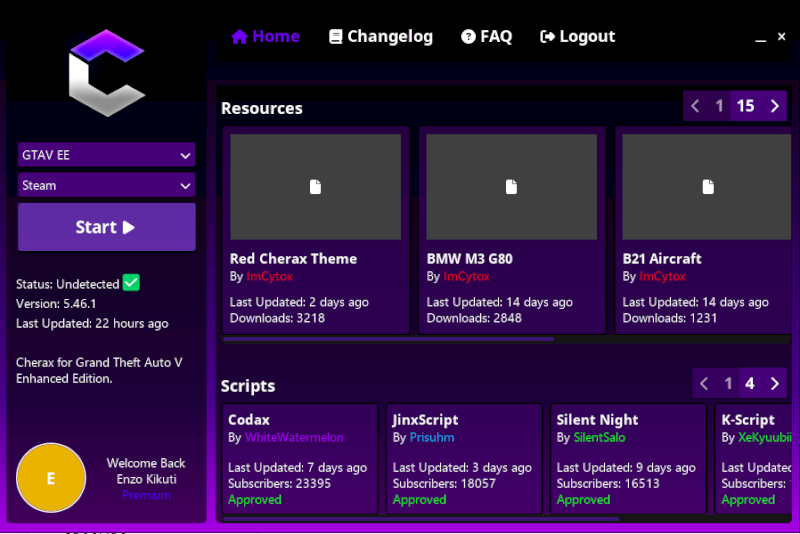The width and height of the screenshot is (800, 534).
Task: Go to next Resources page arrow
Action: coord(774,106)
